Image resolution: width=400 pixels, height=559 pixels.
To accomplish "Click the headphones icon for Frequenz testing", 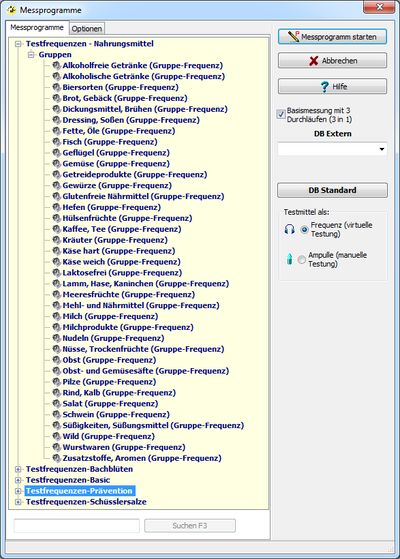I will tap(289, 229).
